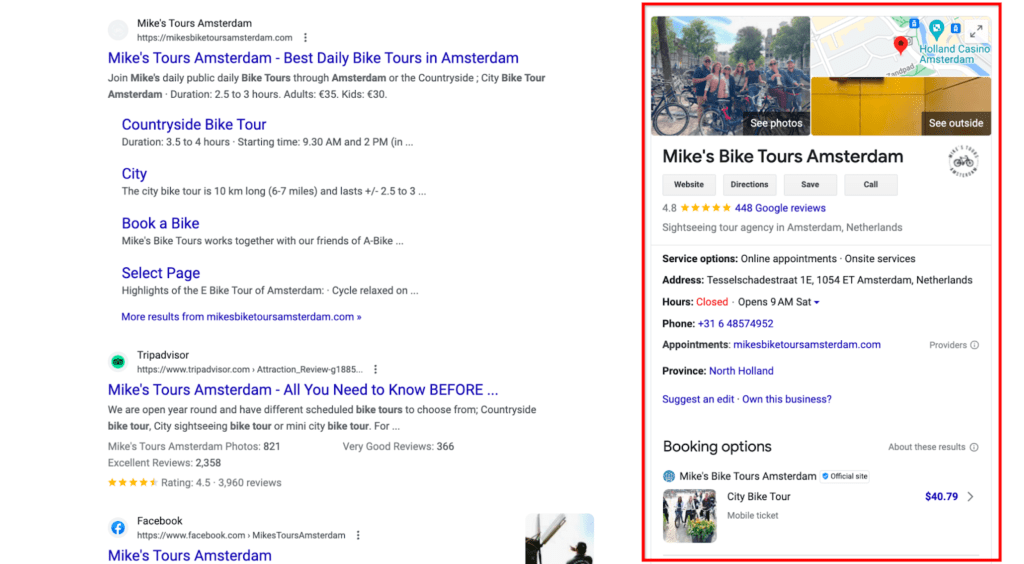Open the three-dot menu for Tripadvisor result
1024x564 pixels.
click(x=376, y=369)
